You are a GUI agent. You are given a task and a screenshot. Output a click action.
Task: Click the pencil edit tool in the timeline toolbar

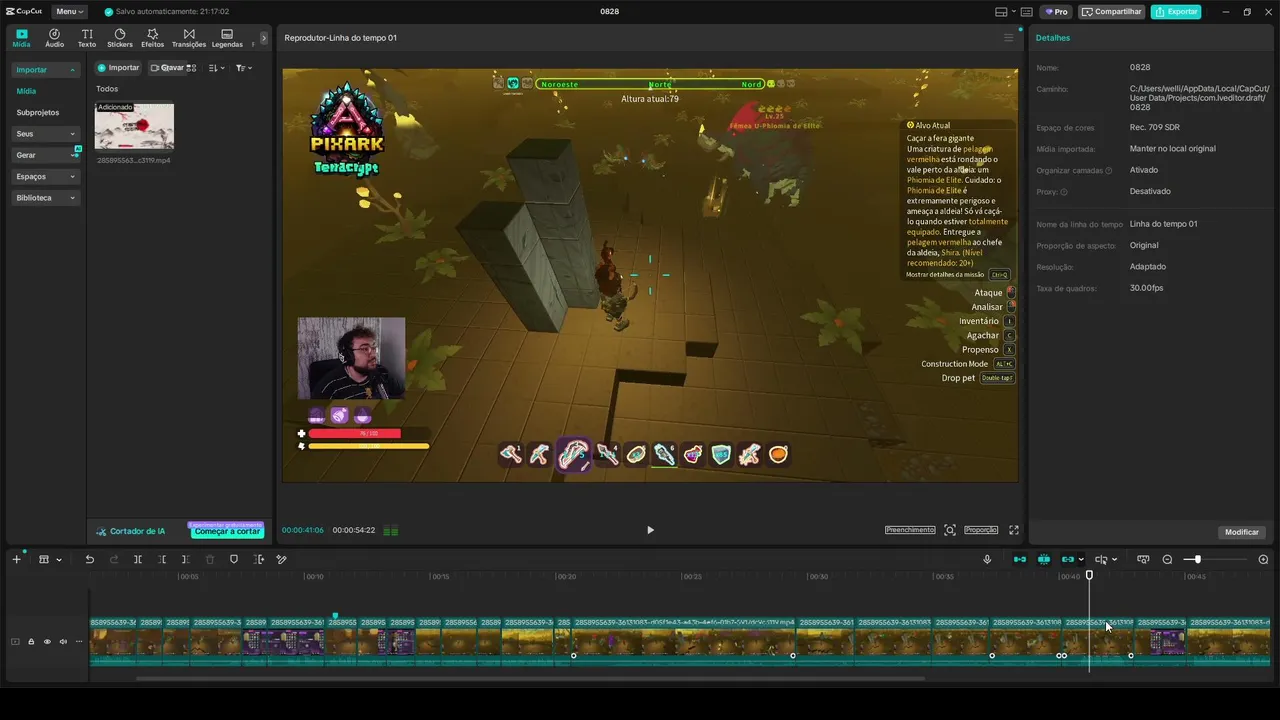[282, 559]
